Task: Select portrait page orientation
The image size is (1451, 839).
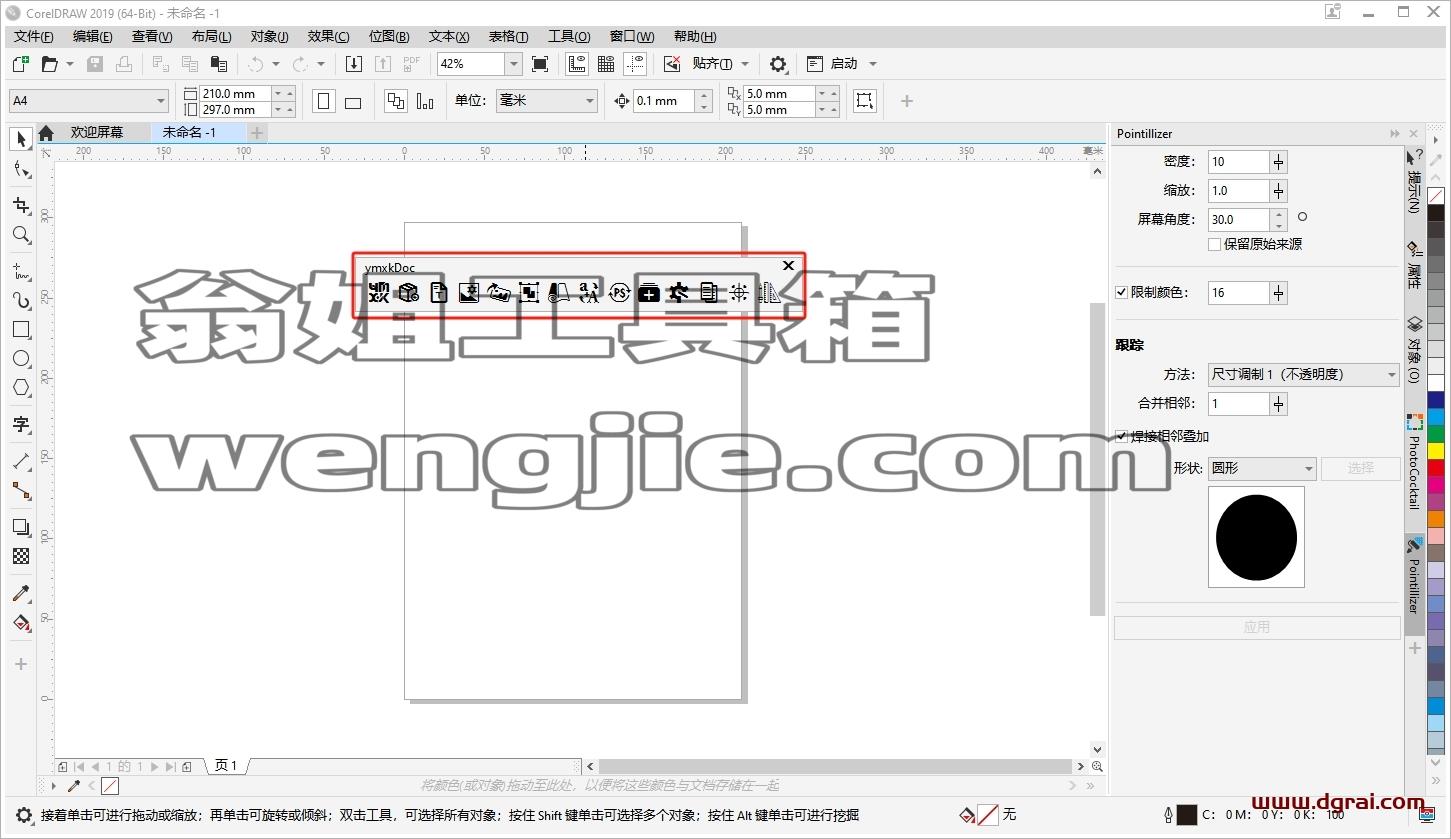Action: coord(324,101)
